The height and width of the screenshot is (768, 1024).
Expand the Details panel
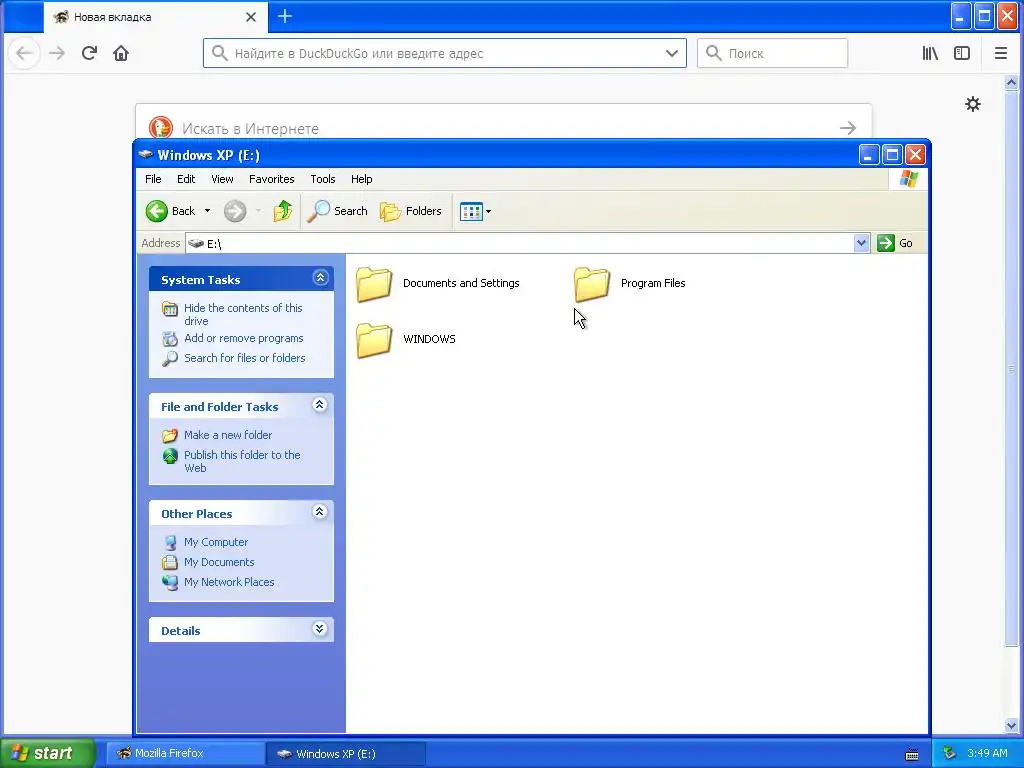click(319, 629)
